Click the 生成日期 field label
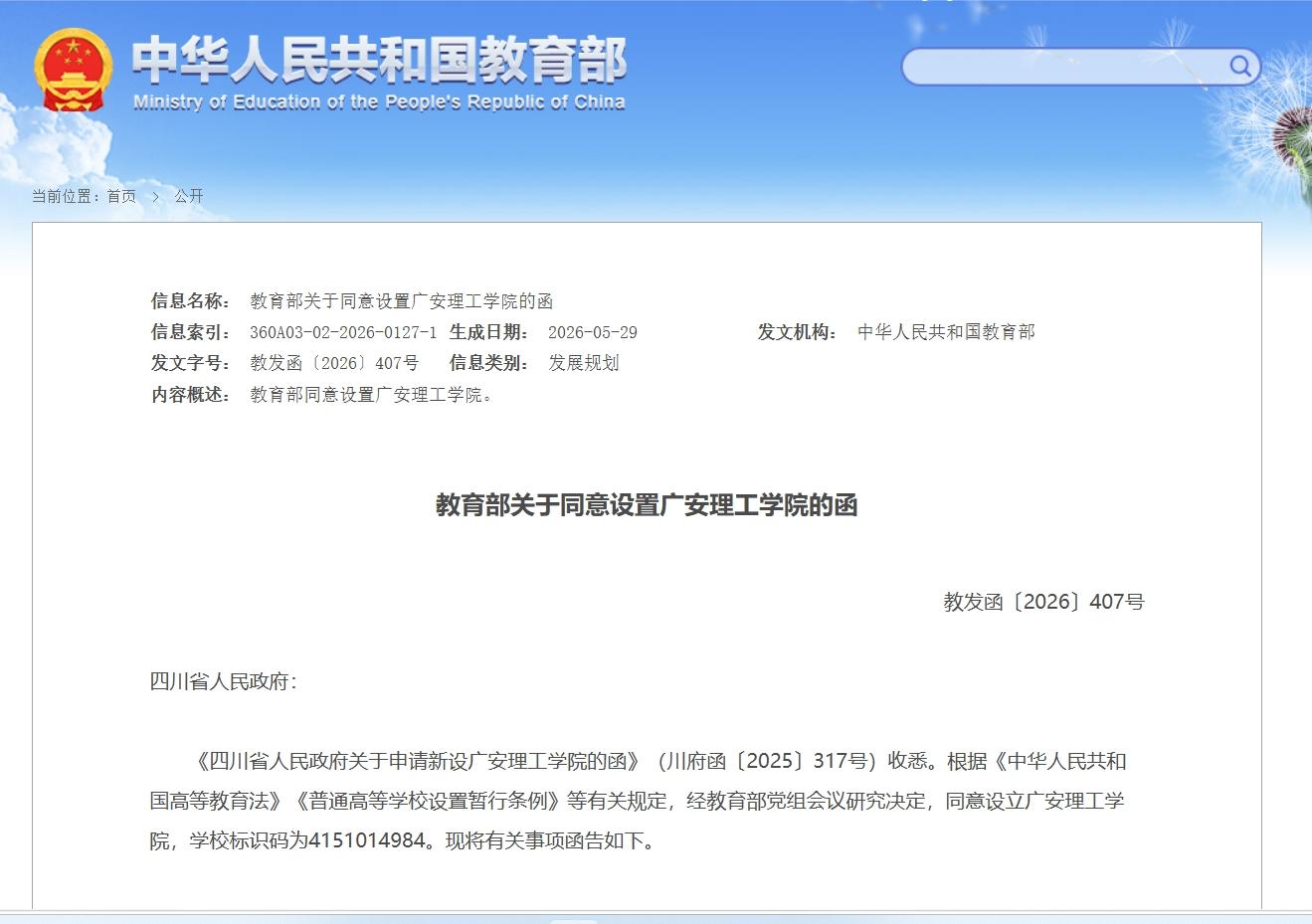This screenshot has height=924, width=1312. click(x=489, y=332)
